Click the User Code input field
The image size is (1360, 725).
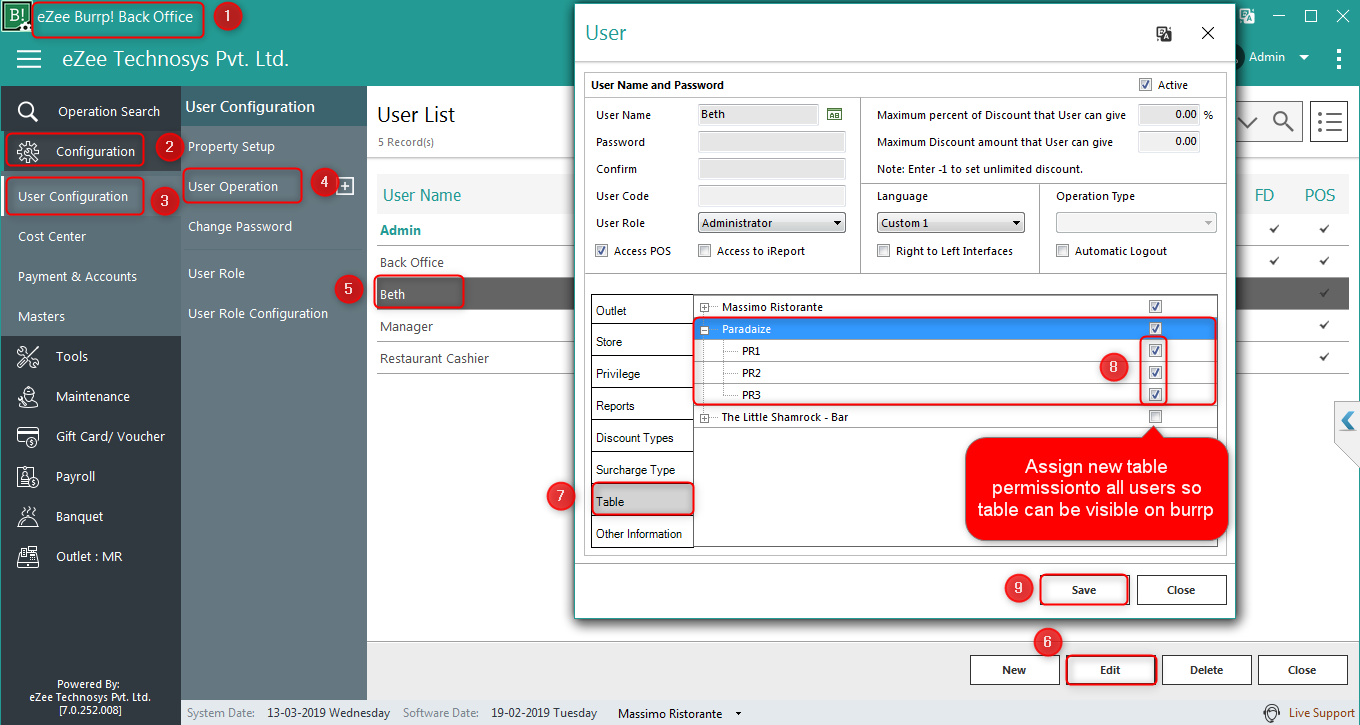(771, 196)
